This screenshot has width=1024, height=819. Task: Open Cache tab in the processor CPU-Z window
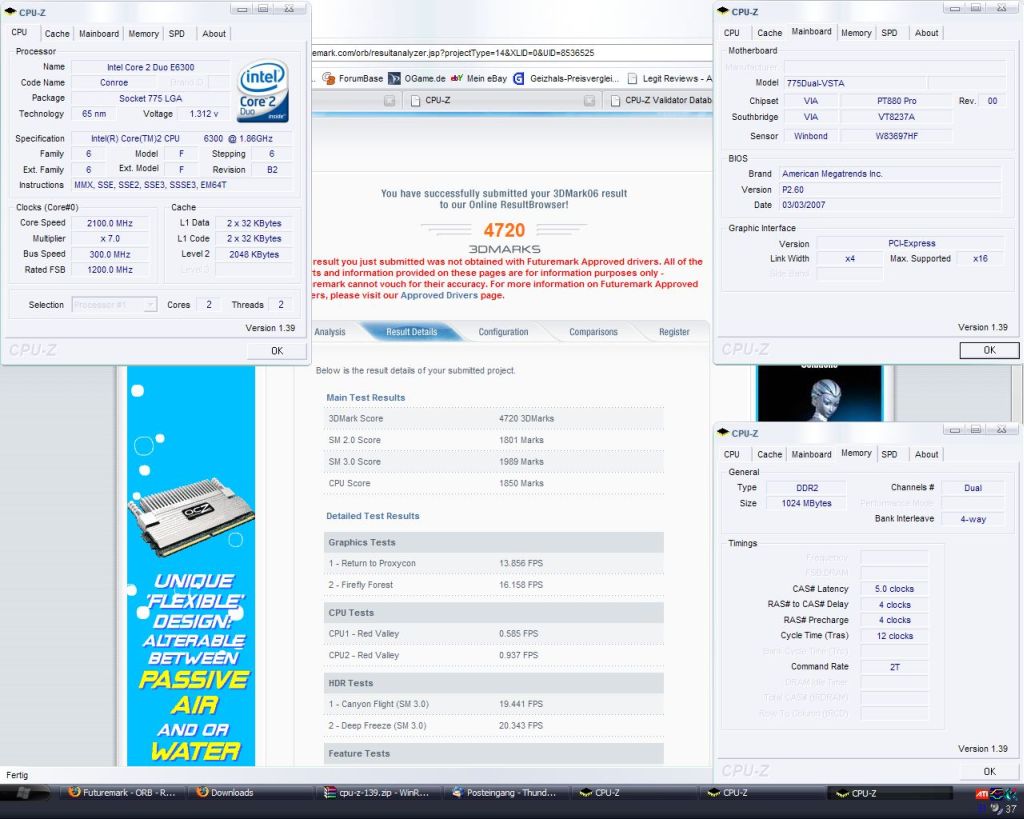[x=57, y=33]
